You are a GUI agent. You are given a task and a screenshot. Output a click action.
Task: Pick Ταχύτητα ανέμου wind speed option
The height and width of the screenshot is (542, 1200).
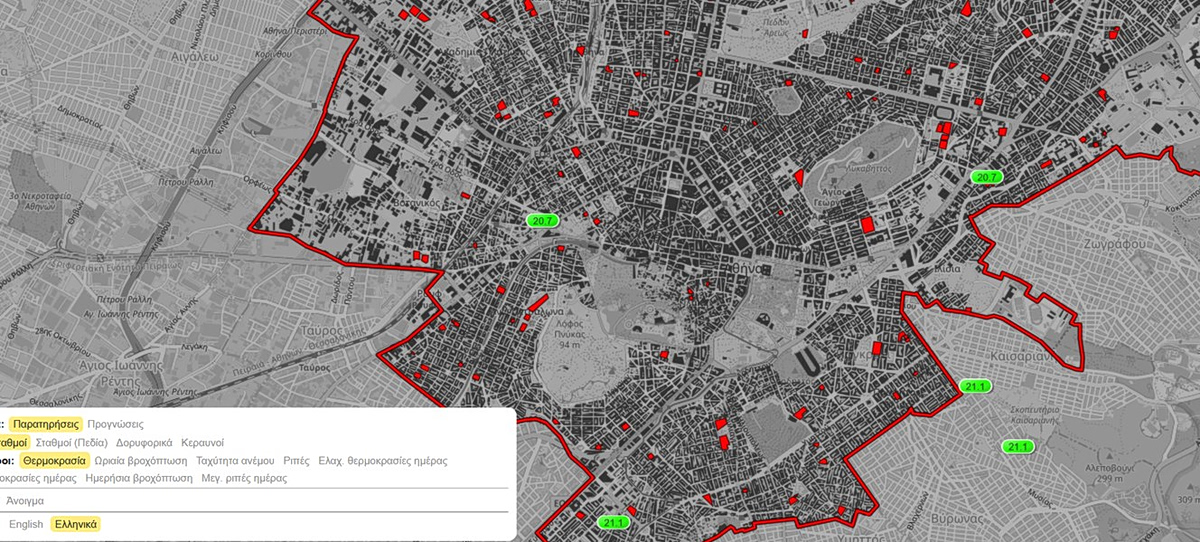coord(236,461)
